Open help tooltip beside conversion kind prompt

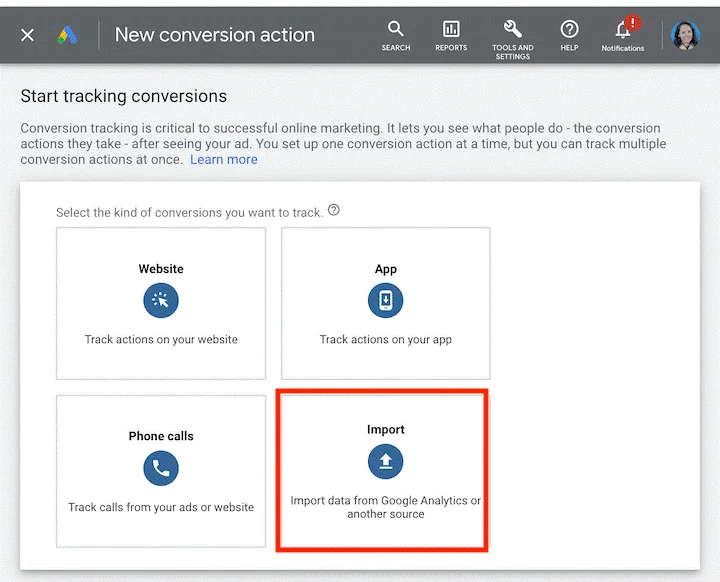pyautogui.click(x=334, y=210)
